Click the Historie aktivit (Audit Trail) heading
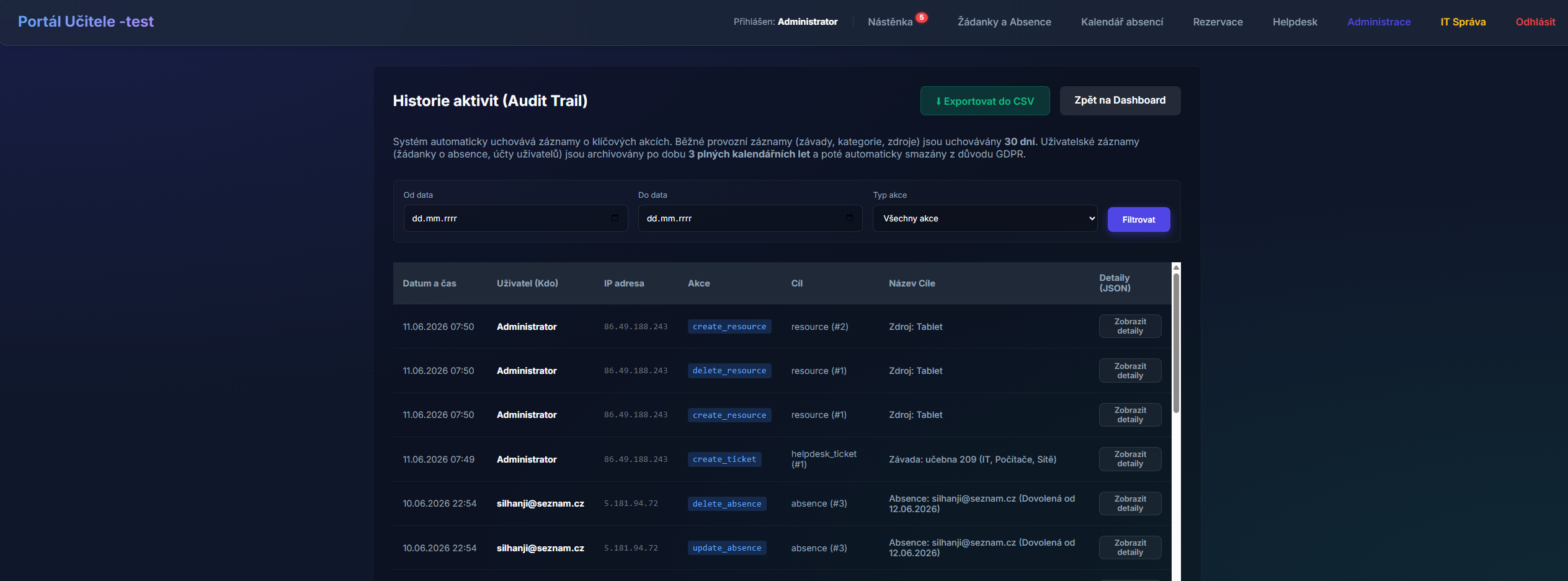The height and width of the screenshot is (581, 1568). click(490, 100)
